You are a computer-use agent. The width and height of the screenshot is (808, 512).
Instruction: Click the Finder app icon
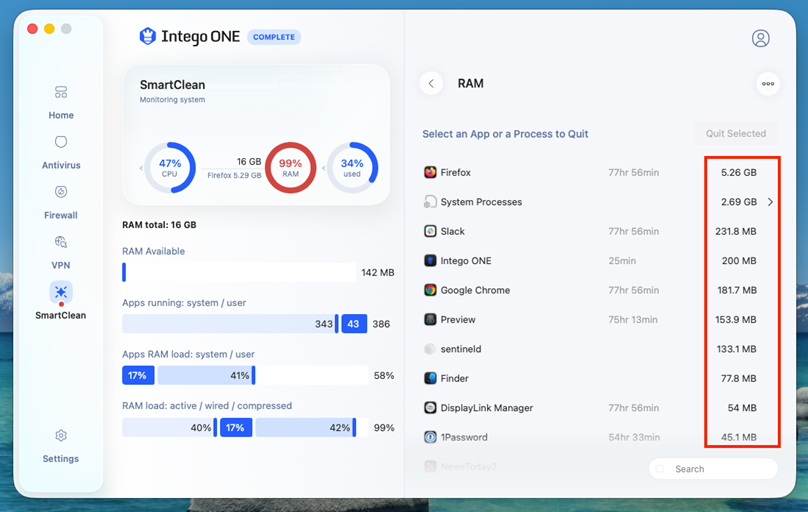coord(430,378)
